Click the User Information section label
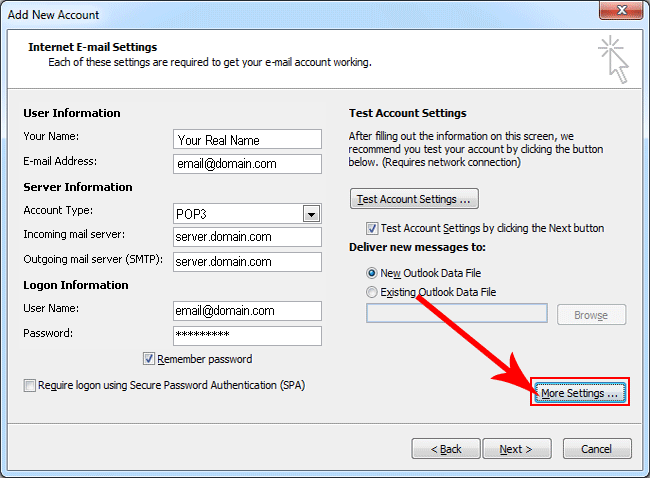The image size is (650, 478). click(72, 113)
